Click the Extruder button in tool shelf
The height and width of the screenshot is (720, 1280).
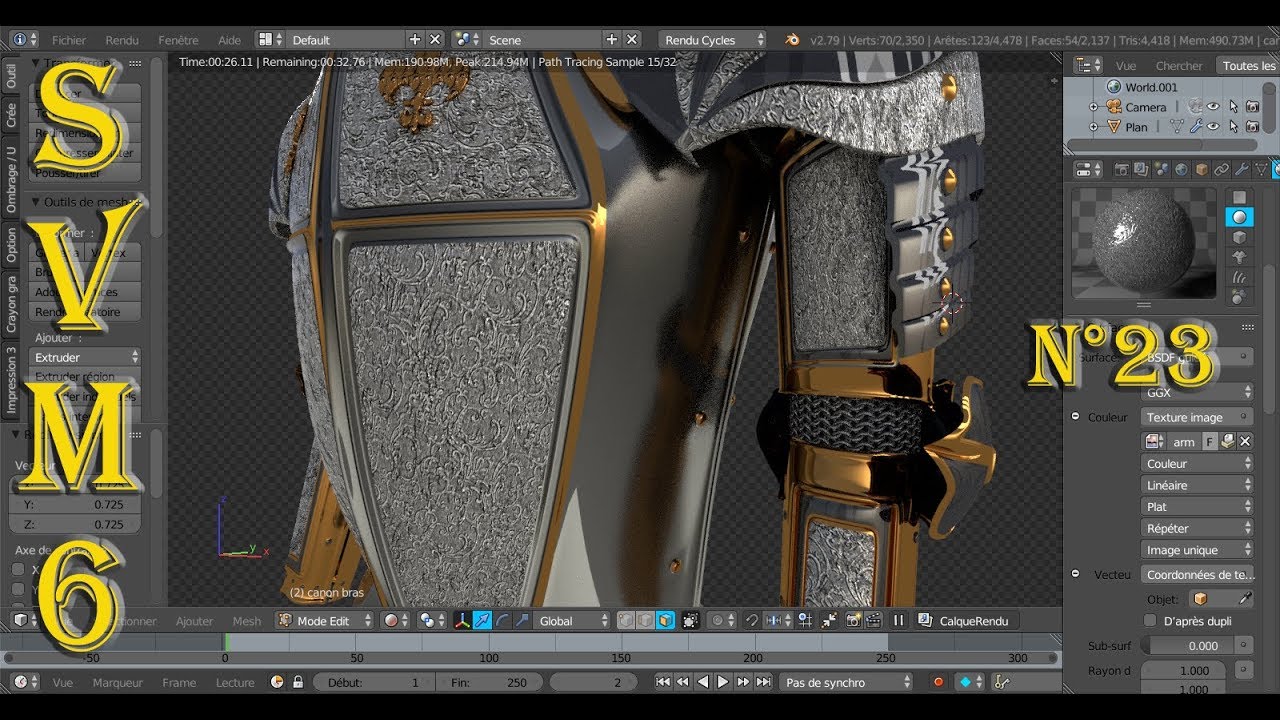(85, 357)
